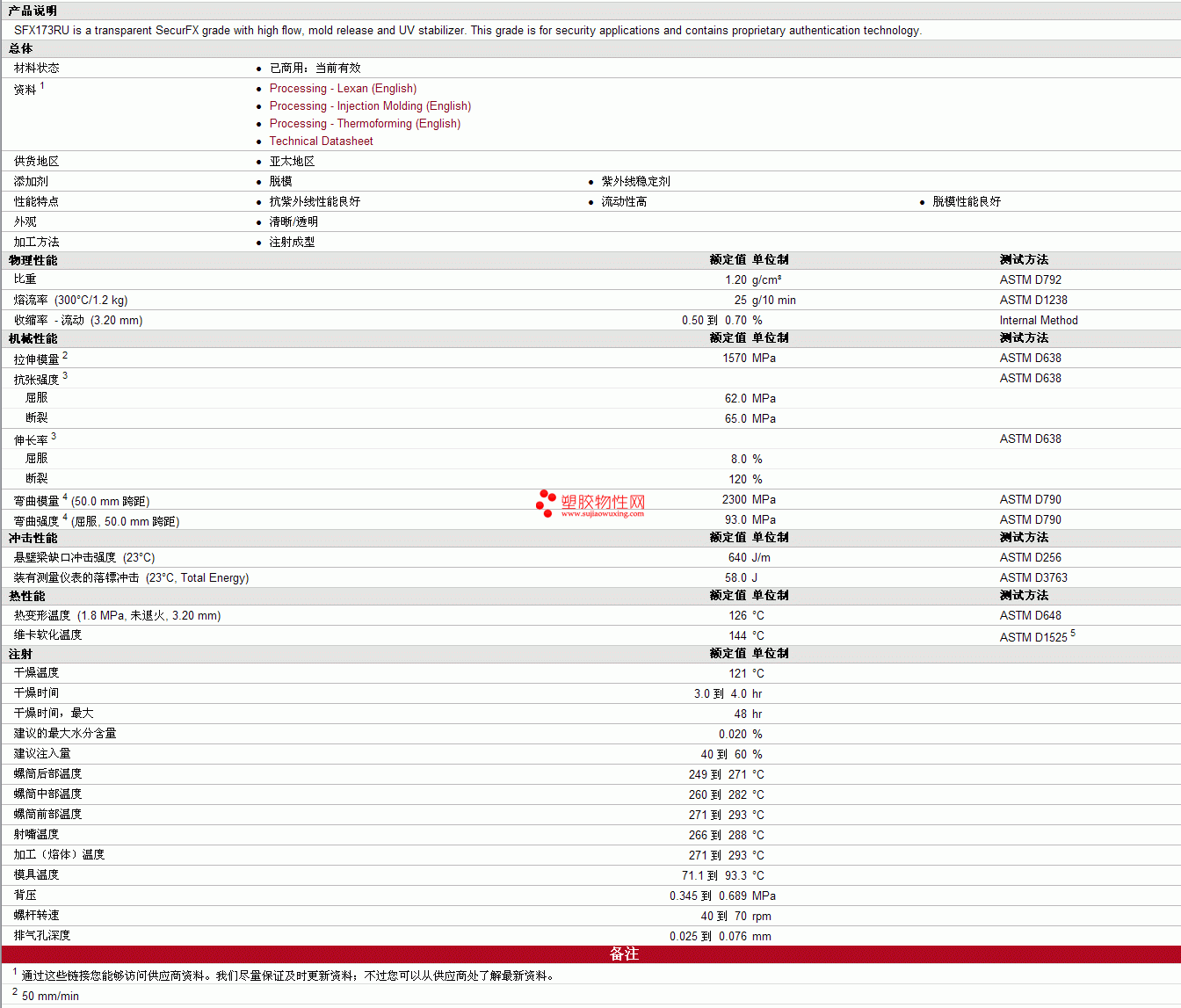Click the 热性能 section header
The height and width of the screenshot is (1008, 1181).
27,597
